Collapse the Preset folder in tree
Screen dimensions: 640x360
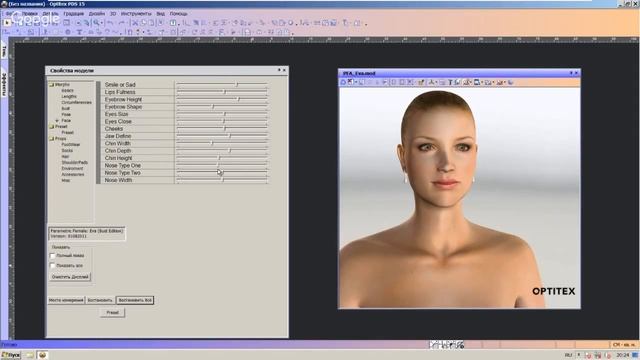coord(52,127)
